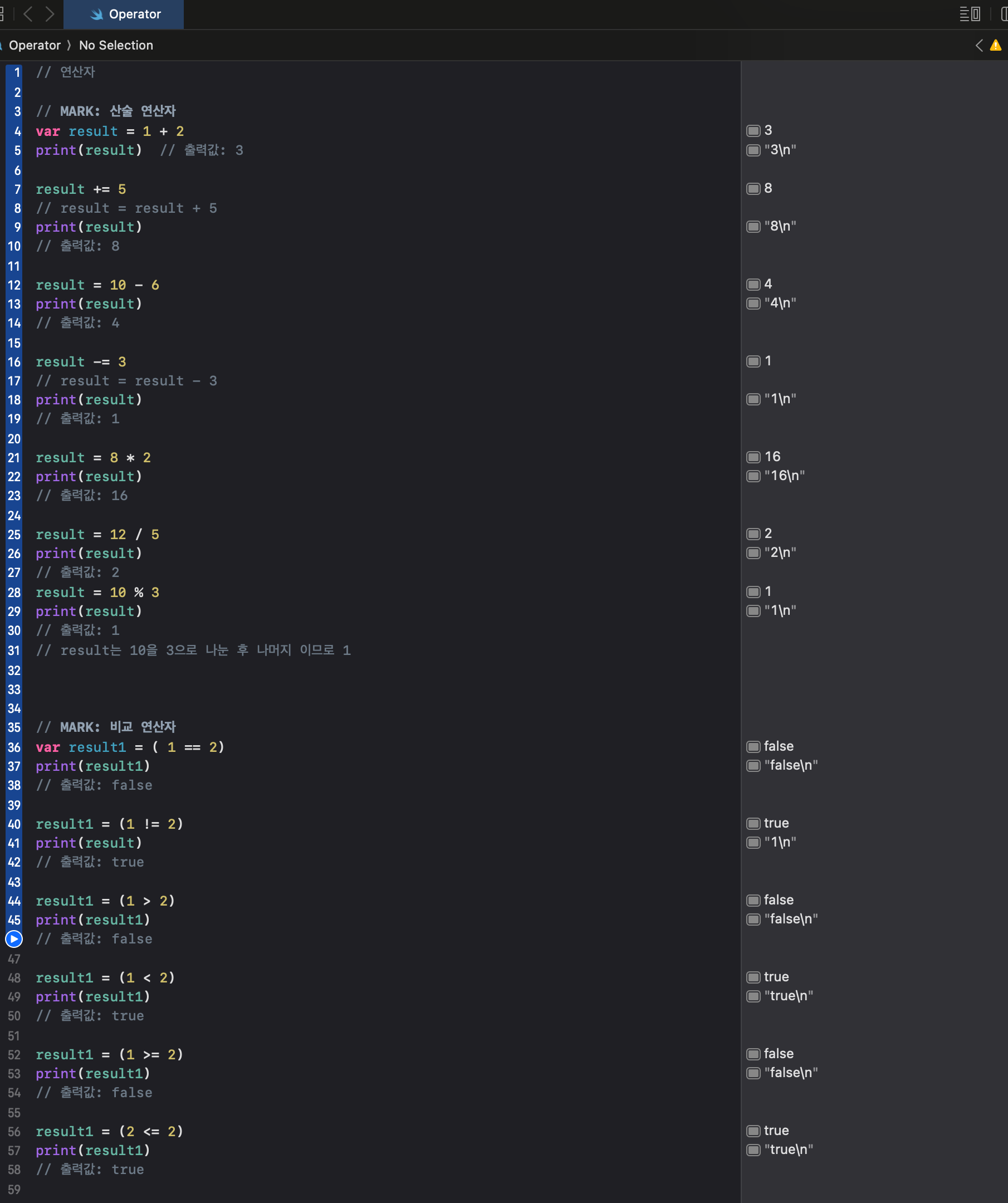Show quick look for line 49 "true\n"
The height and width of the screenshot is (1203, 1008).
[753, 997]
